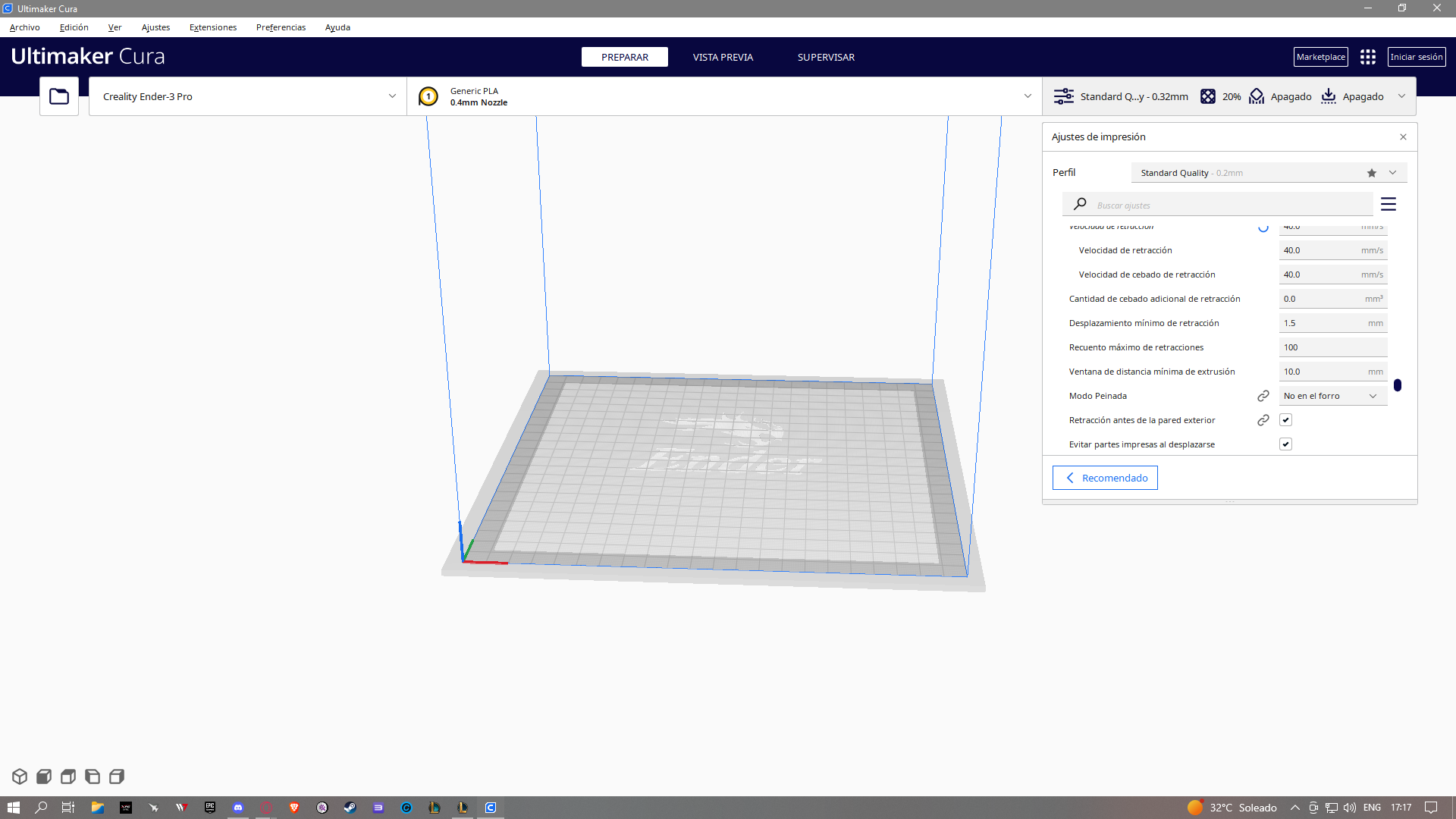Open the Modo Peinada dropdown

[x=1332, y=396]
